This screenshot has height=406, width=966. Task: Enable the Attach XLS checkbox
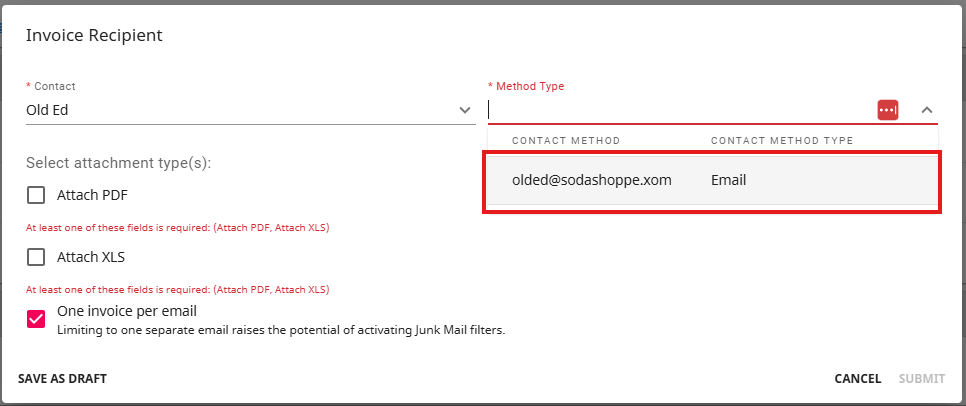[36, 257]
